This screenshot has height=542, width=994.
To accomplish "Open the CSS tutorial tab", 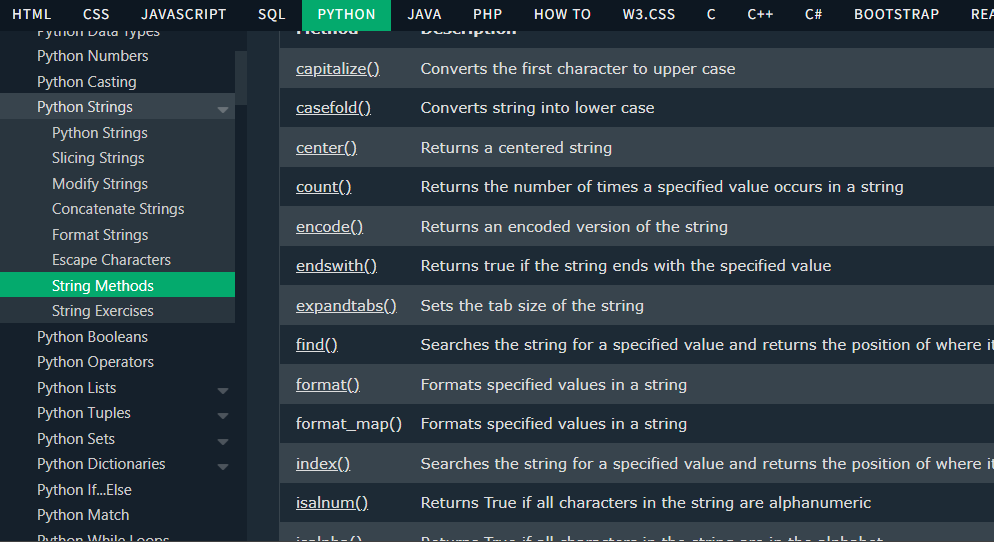I will [x=96, y=15].
